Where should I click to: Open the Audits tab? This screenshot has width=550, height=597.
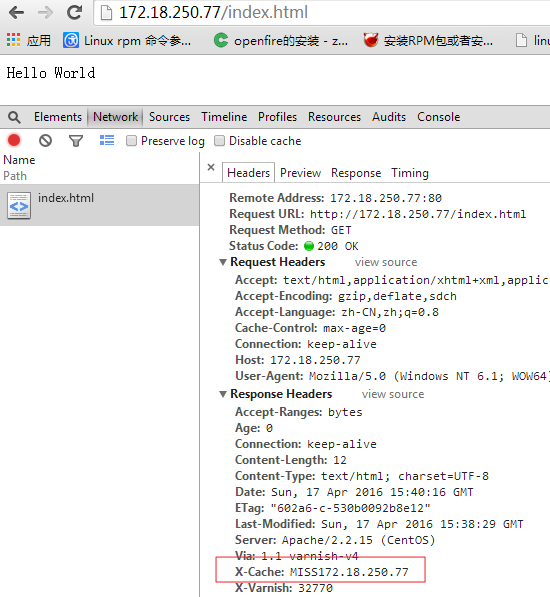[x=389, y=117]
